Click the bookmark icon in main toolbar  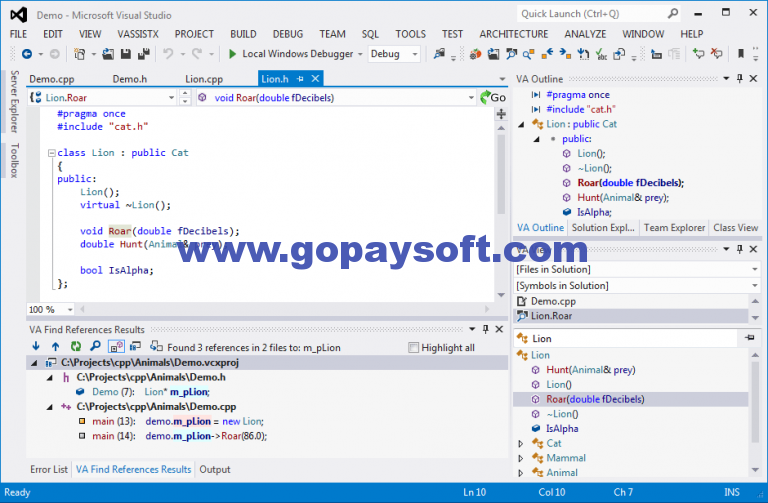point(741,54)
